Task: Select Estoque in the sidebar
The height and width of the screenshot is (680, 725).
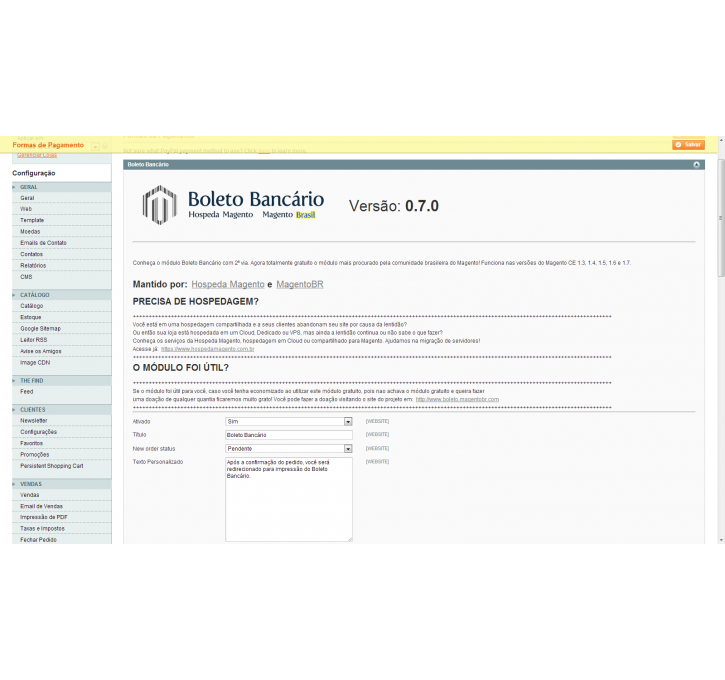Action: point(61,318)
